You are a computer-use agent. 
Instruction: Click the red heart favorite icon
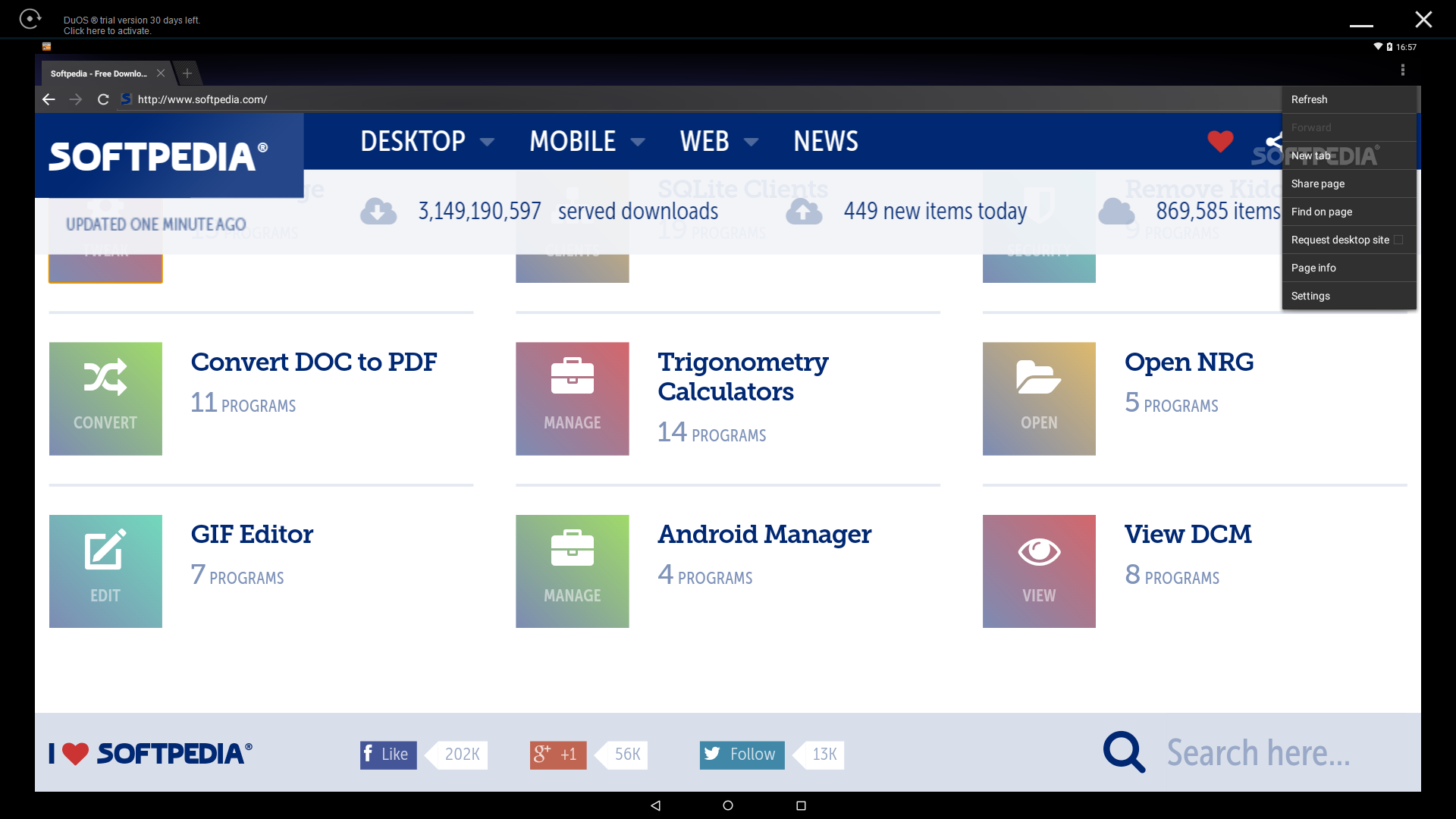(1220, 141)
